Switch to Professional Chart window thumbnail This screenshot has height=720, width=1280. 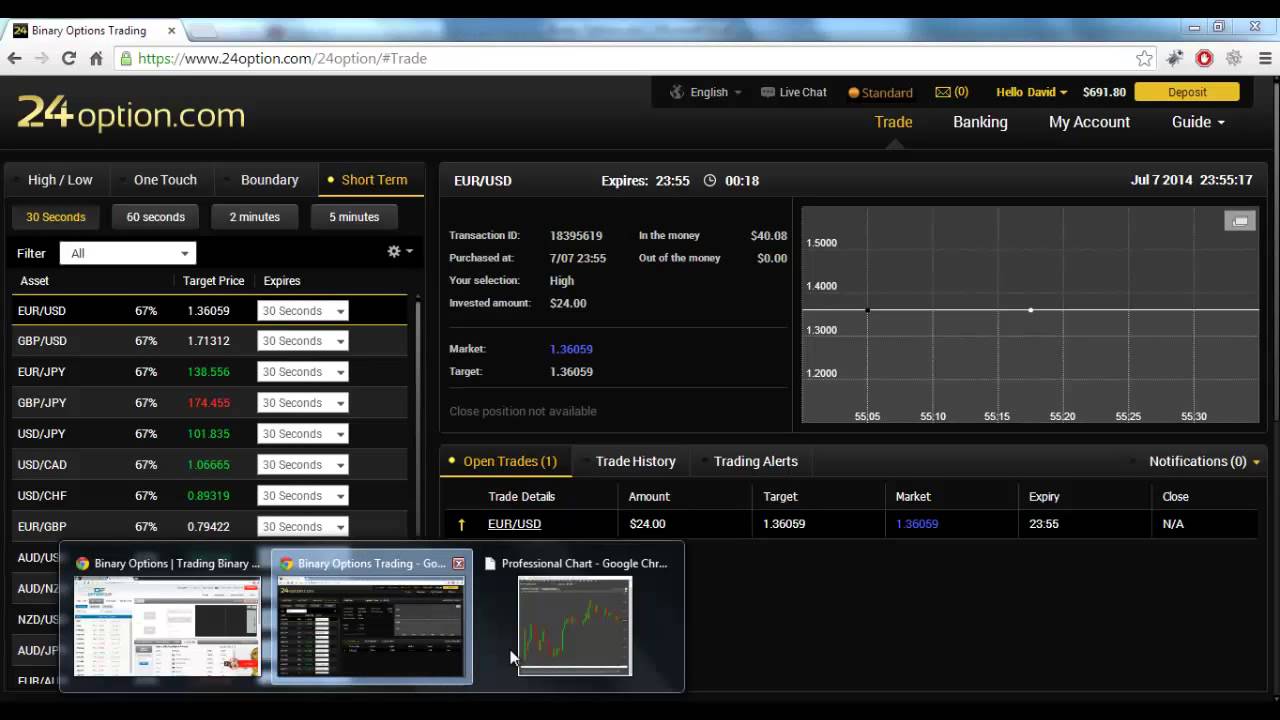pos(575,625)
